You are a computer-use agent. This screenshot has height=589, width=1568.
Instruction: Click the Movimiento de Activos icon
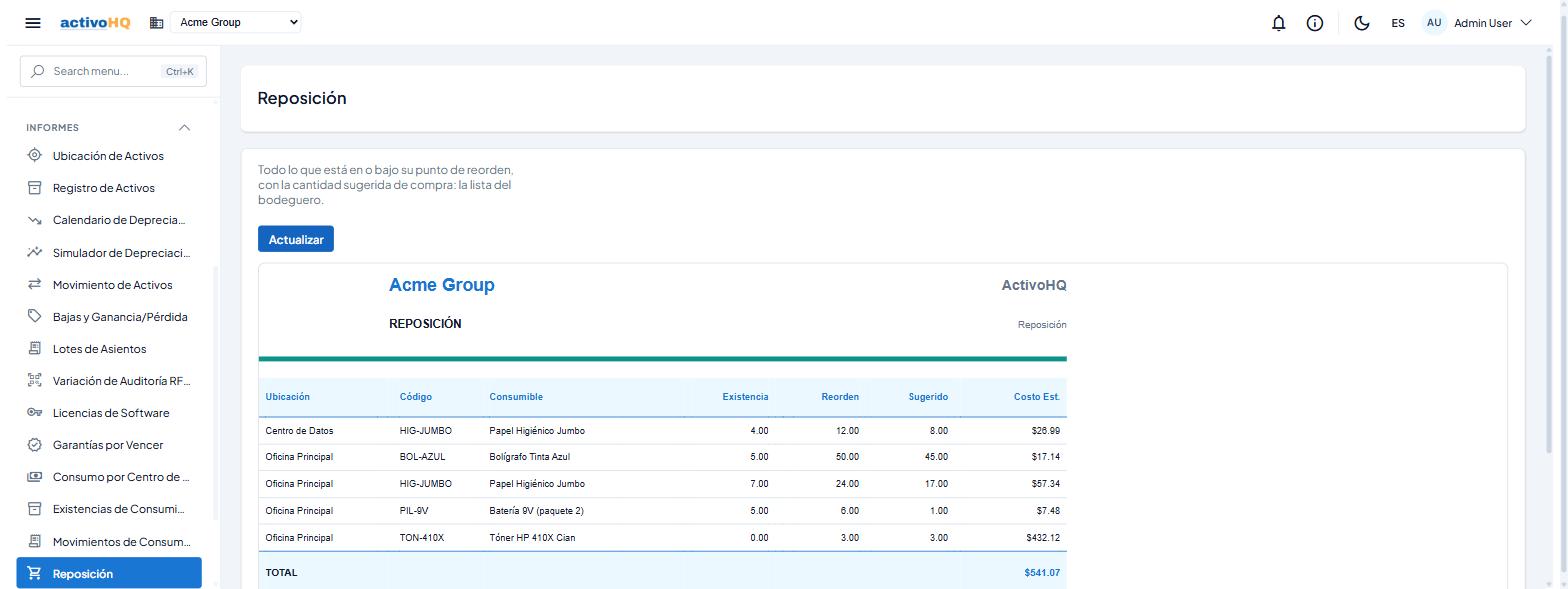click(35, 284)
